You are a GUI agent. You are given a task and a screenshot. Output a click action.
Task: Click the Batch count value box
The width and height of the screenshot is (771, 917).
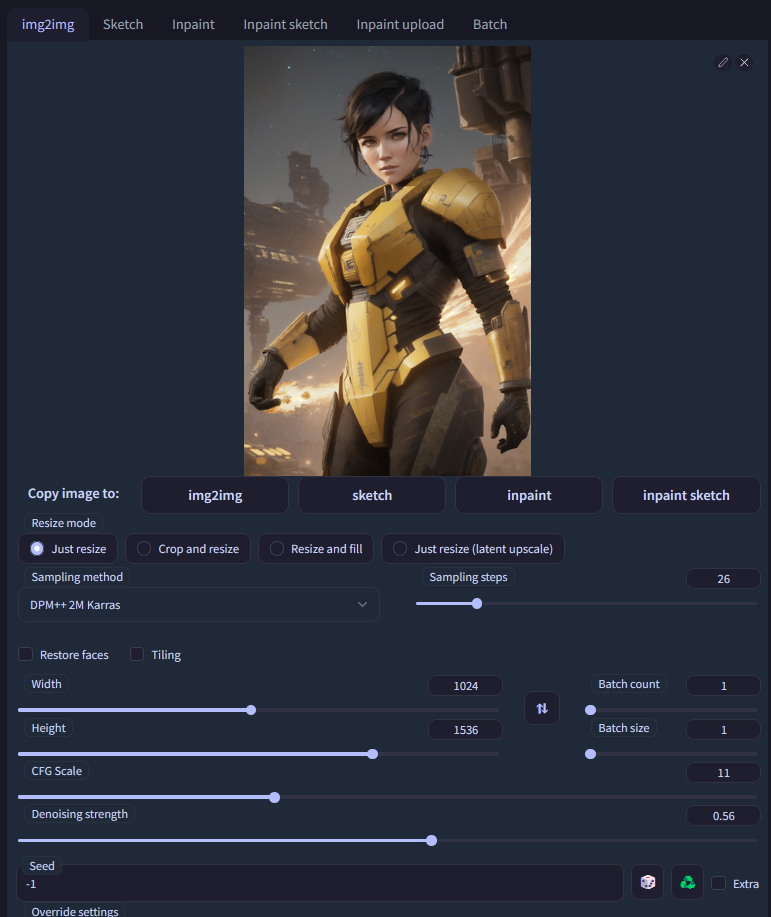(723, 685)
